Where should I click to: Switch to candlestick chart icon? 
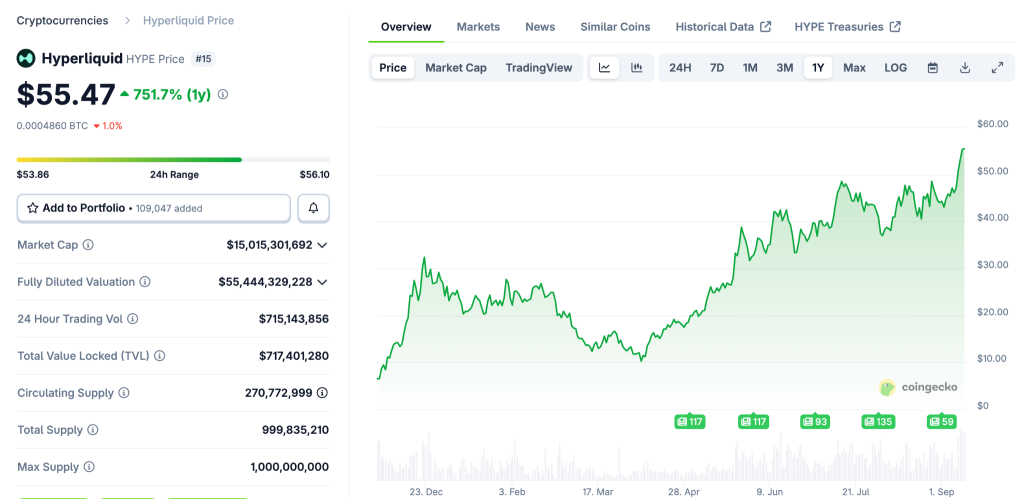(x=636, y=68)
